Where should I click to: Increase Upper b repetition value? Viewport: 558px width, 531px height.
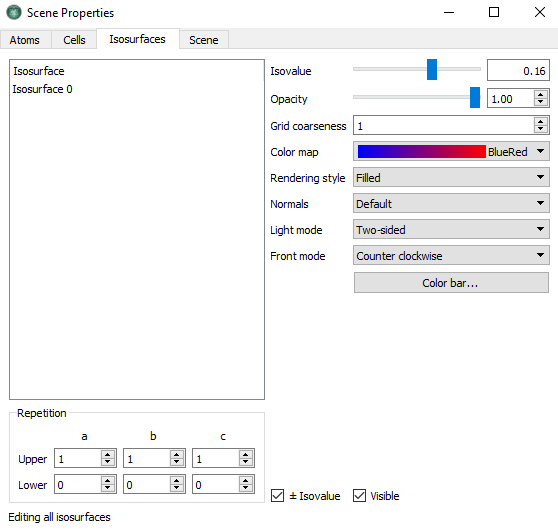click(x=177, y=454)
